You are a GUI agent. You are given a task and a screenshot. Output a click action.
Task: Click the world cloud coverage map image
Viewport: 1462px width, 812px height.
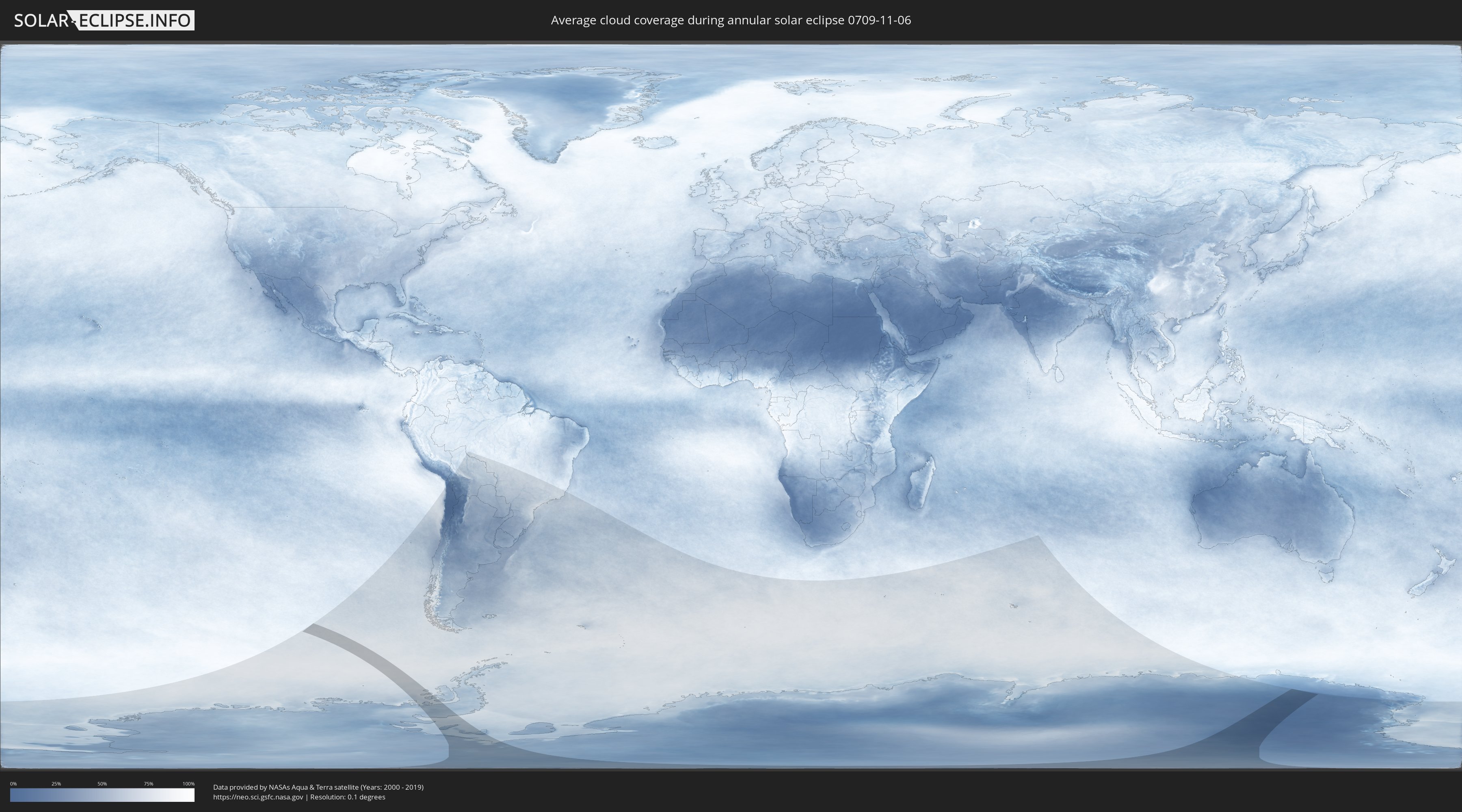click(x=731, y=406)
